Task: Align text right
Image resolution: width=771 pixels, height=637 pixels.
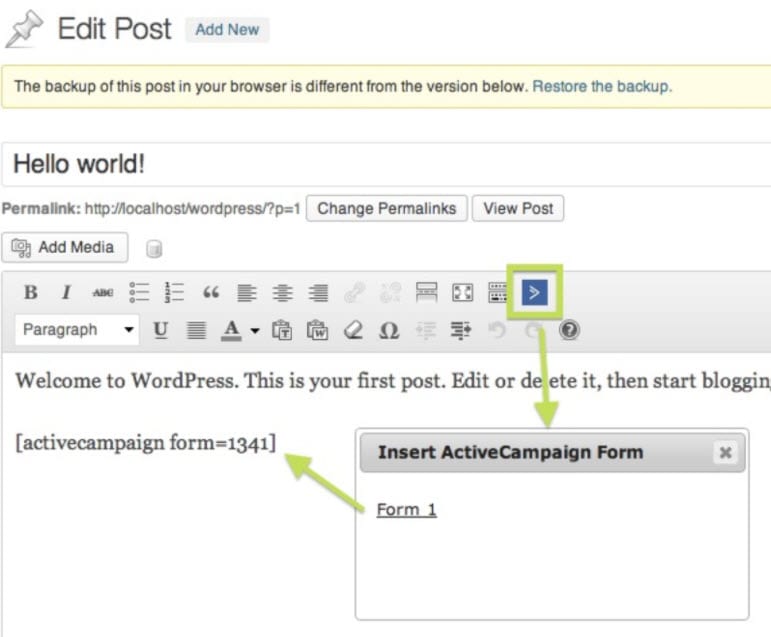Action: 319,293
